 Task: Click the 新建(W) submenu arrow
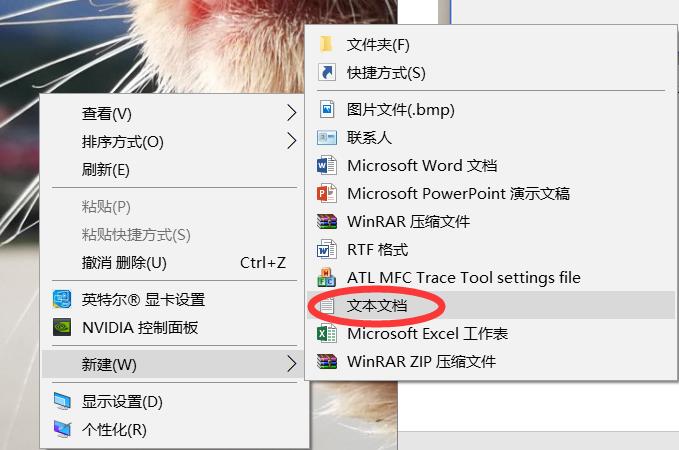[x=292, y=364]
